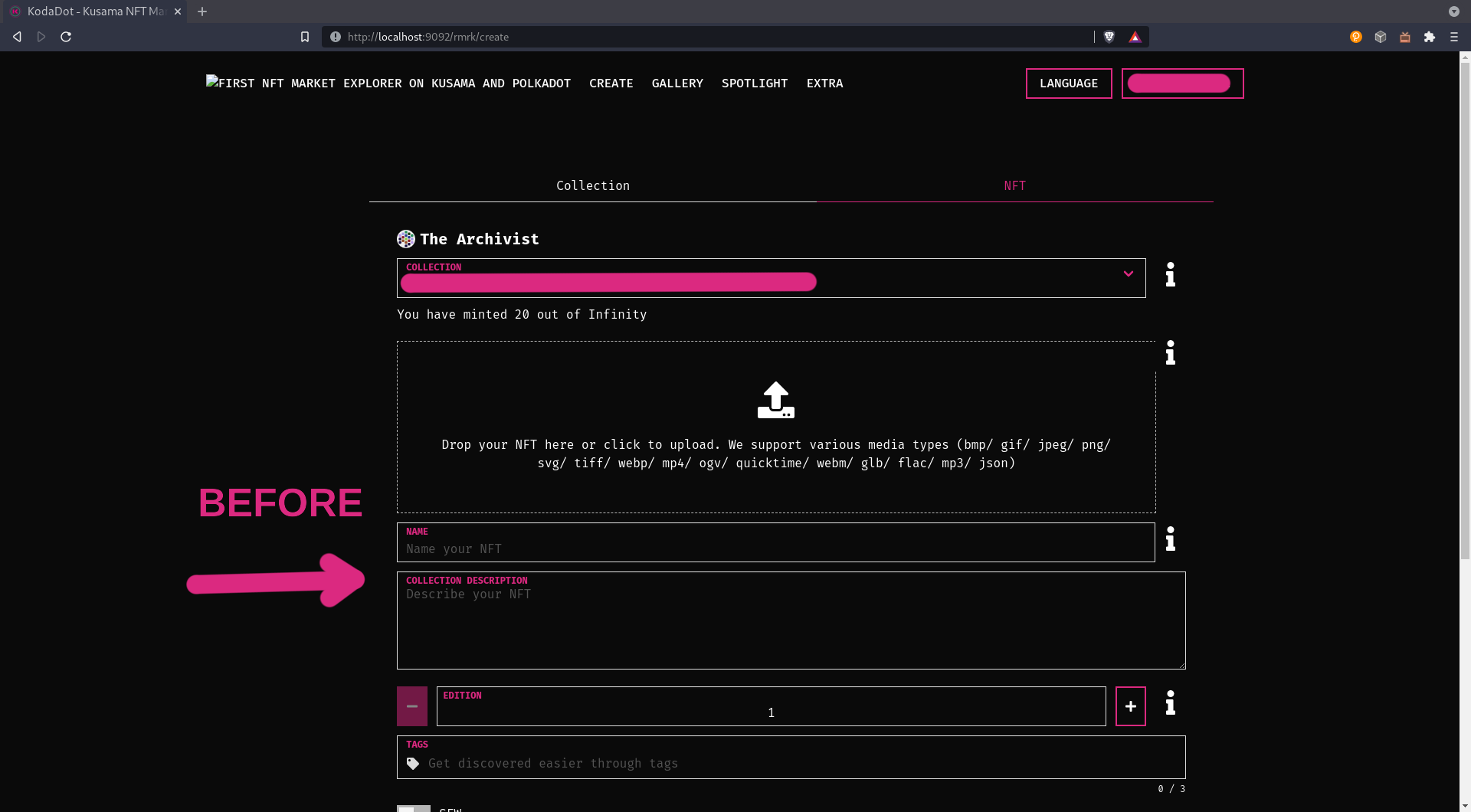Focus the Describe your NFT textarea

pos(791,620)
